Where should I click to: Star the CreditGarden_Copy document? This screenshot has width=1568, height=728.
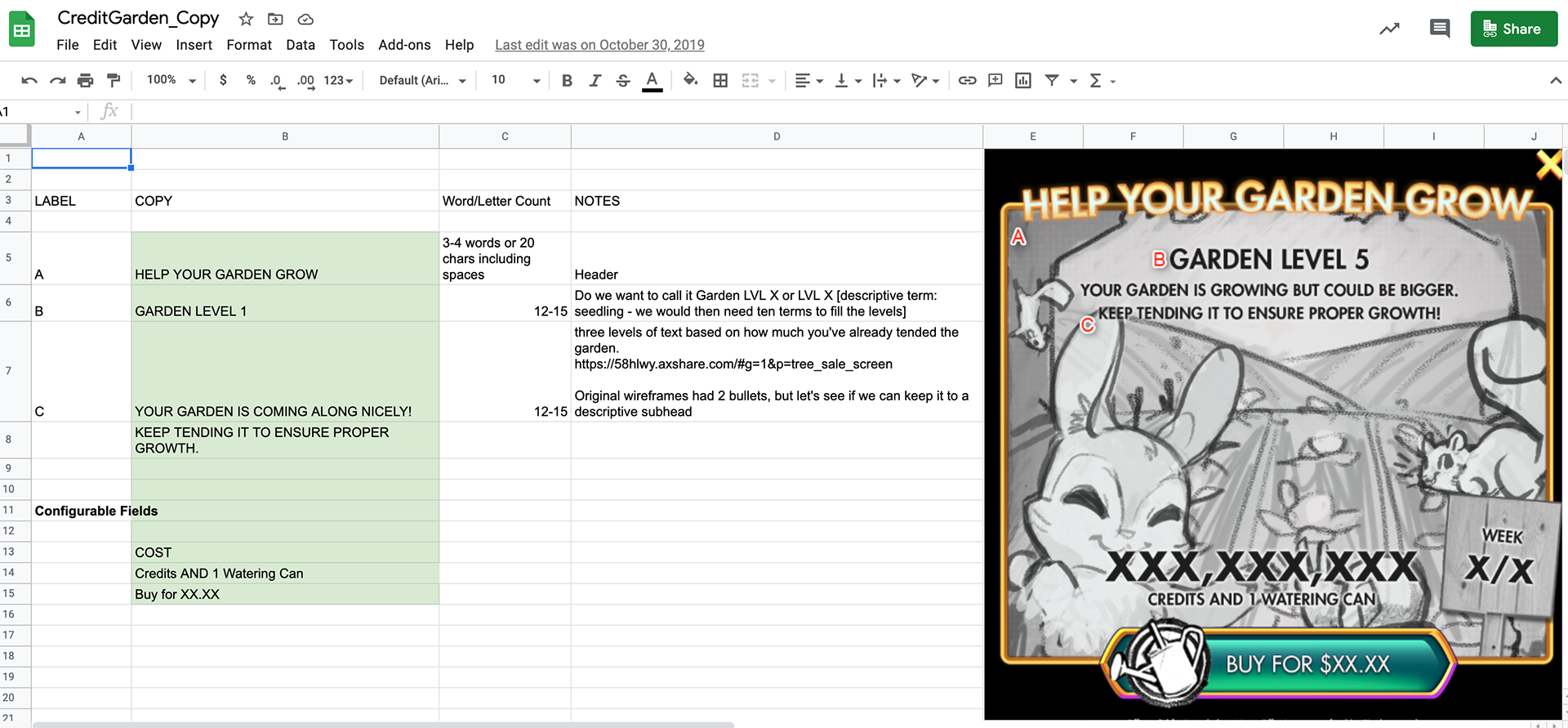tap(246, 19)
